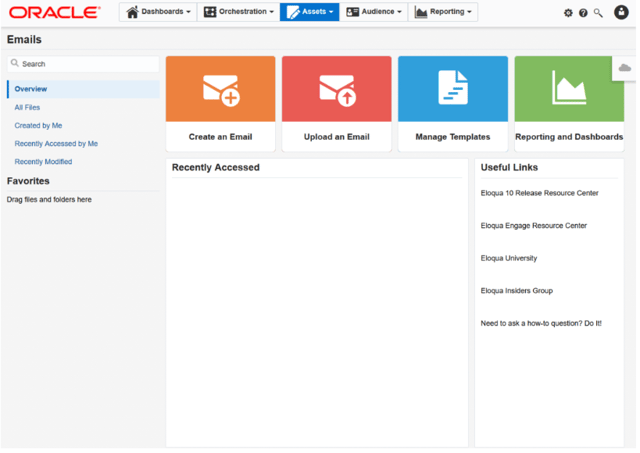640x453 pixels.
Task: Click the Reporting chart icon
Action: [x=420, y=12]
